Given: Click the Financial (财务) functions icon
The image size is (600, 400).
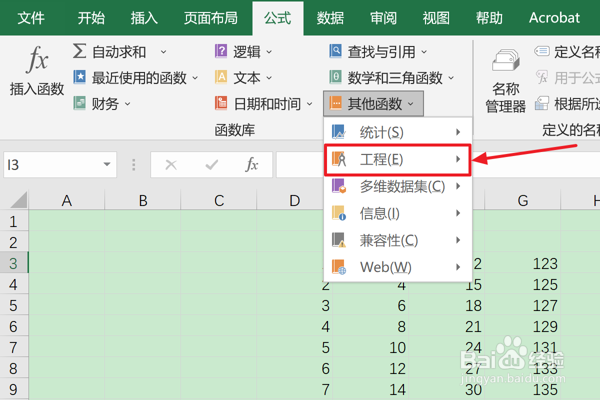Looking at the screenshot, I should pyautogui.click(x=79, y=103).
